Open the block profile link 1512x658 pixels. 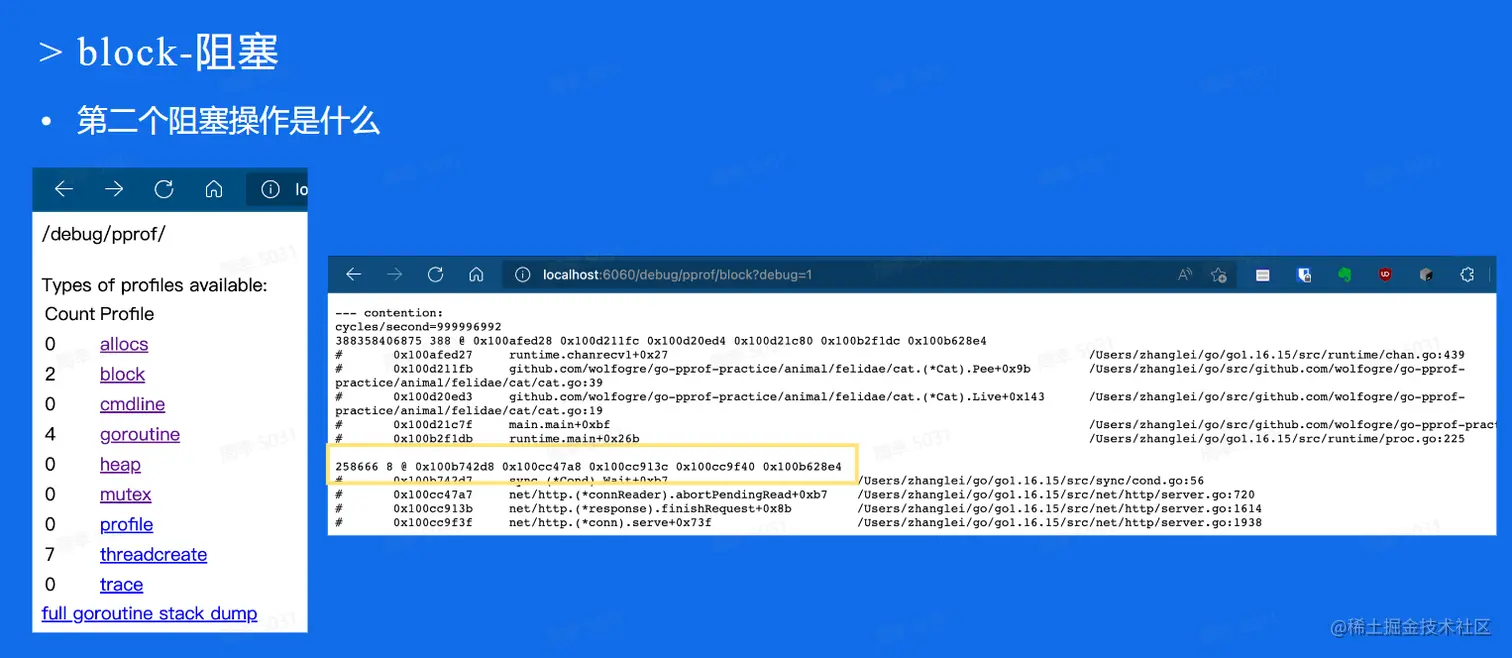pos(122,374)
